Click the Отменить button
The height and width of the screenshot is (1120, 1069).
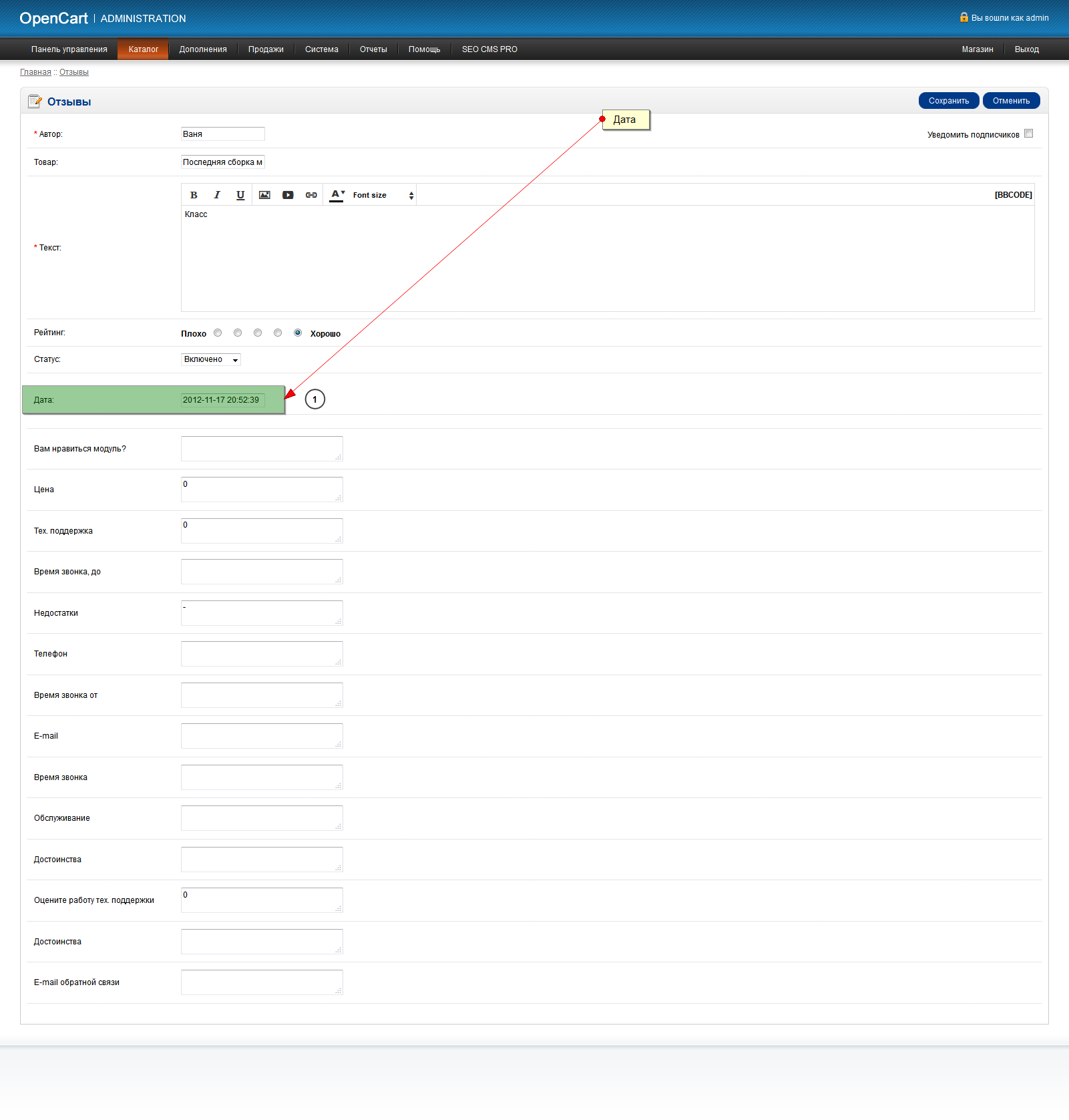1011,101
